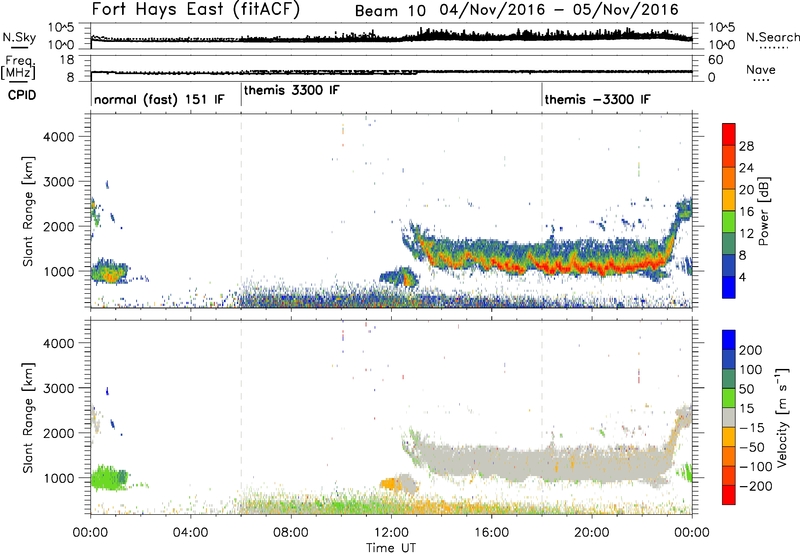Click the "28" tick on the Power colorbar
This screenshot has height=554, width=800.
pyautogui.click(x=746, y=146)
